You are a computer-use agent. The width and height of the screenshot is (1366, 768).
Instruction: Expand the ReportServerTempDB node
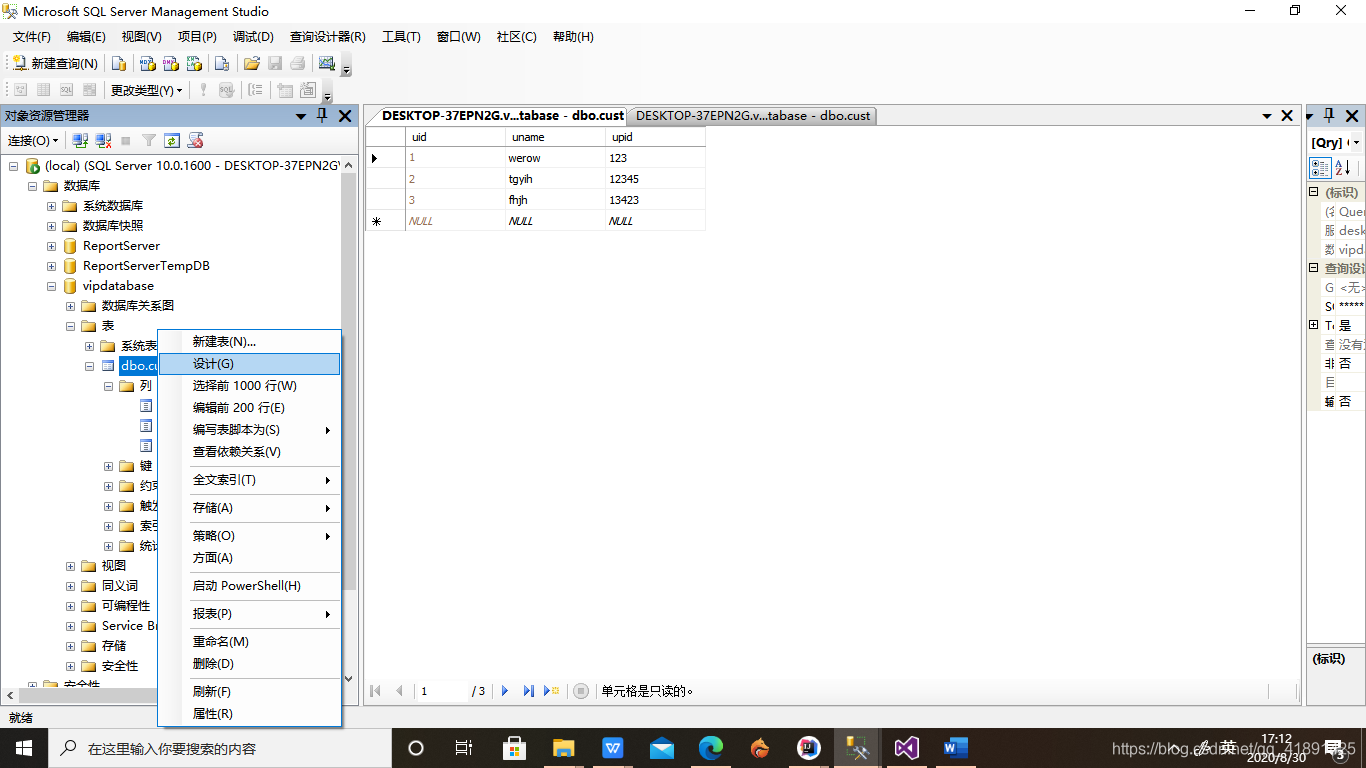52,266
